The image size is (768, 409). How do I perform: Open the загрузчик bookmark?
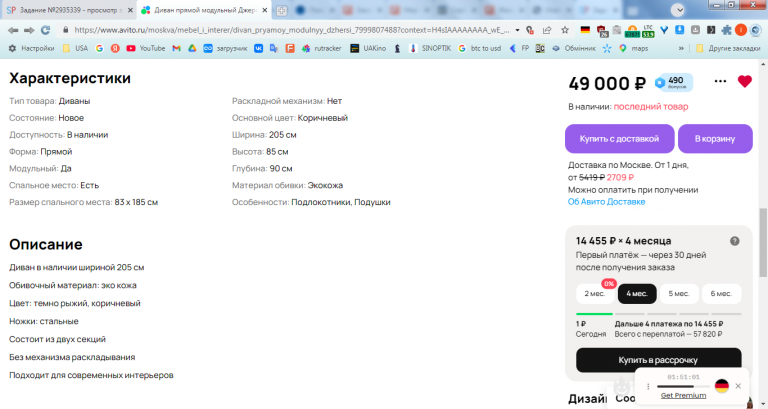point(225,48)
